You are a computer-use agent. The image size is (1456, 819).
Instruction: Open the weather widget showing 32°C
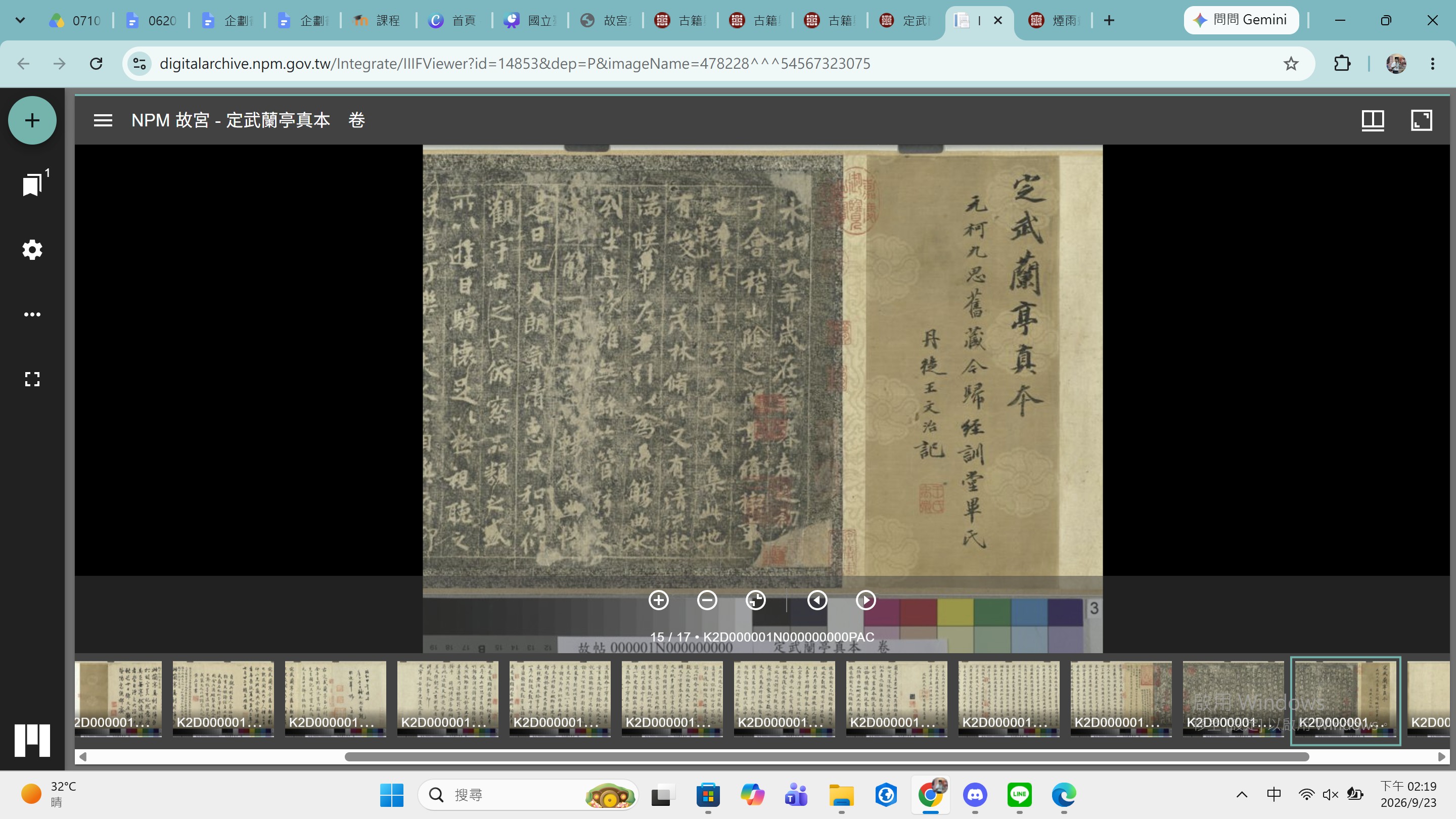(x=49, y=794)
